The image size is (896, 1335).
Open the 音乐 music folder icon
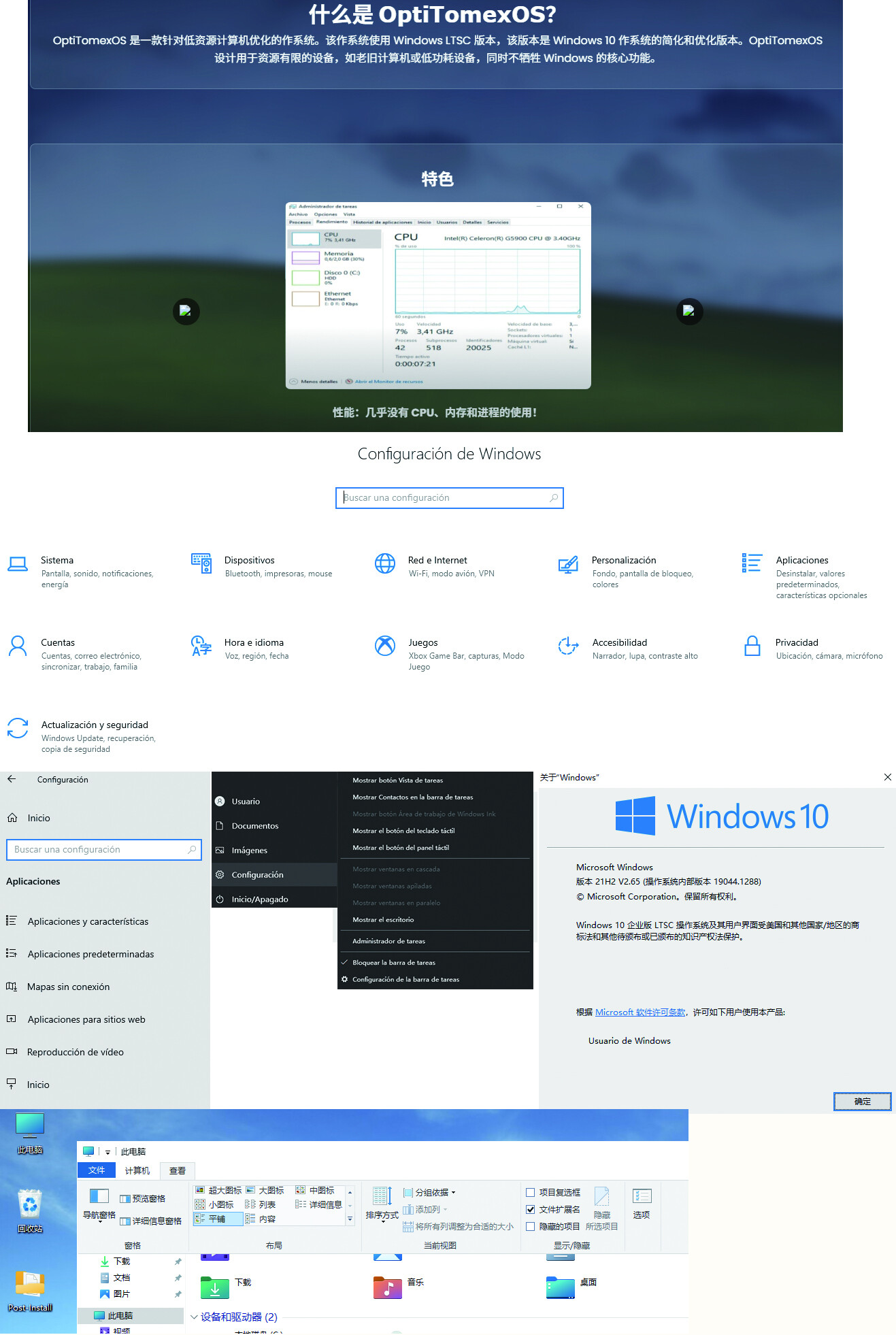tap(388, 1287)
